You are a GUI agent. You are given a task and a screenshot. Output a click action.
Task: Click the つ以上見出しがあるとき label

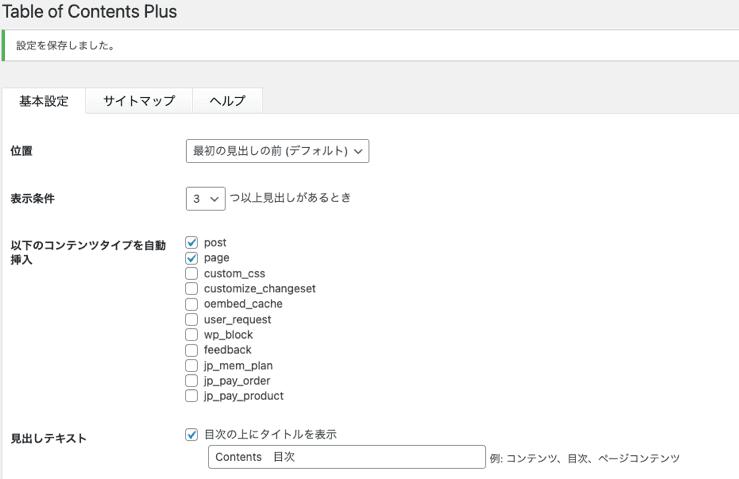click(290, 198)
